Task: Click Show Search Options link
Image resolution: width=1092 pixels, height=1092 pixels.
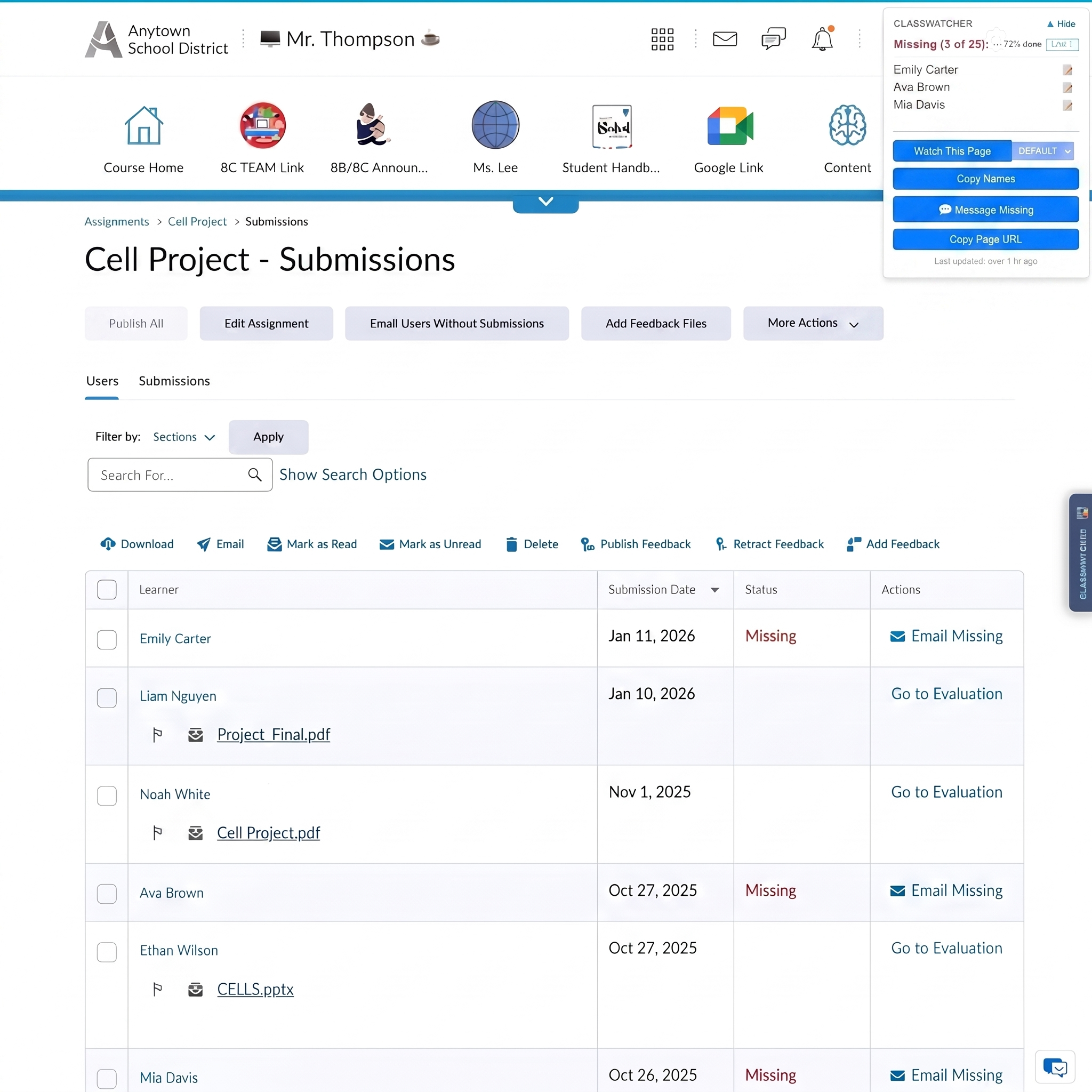Action: [352, 475]
